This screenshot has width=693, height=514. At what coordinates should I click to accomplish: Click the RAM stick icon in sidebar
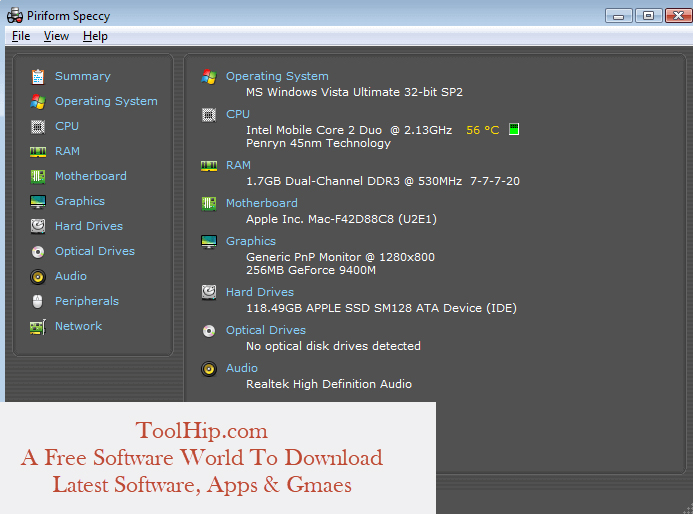[38, 152]
